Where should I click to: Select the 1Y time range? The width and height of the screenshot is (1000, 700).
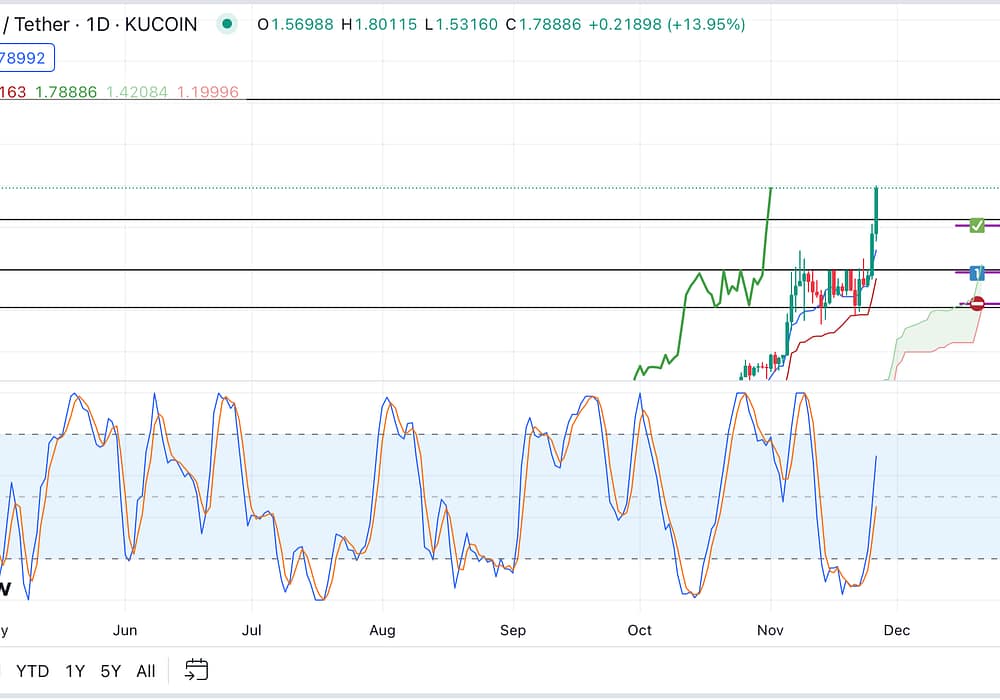(75, 671)
